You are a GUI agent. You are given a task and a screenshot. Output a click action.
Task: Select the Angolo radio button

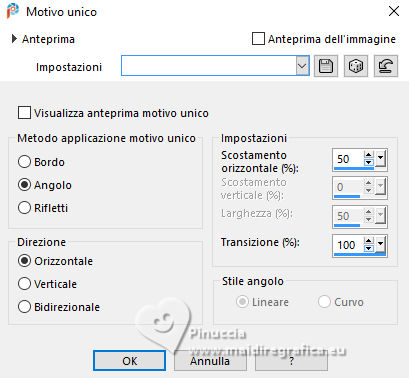[24, 185]
